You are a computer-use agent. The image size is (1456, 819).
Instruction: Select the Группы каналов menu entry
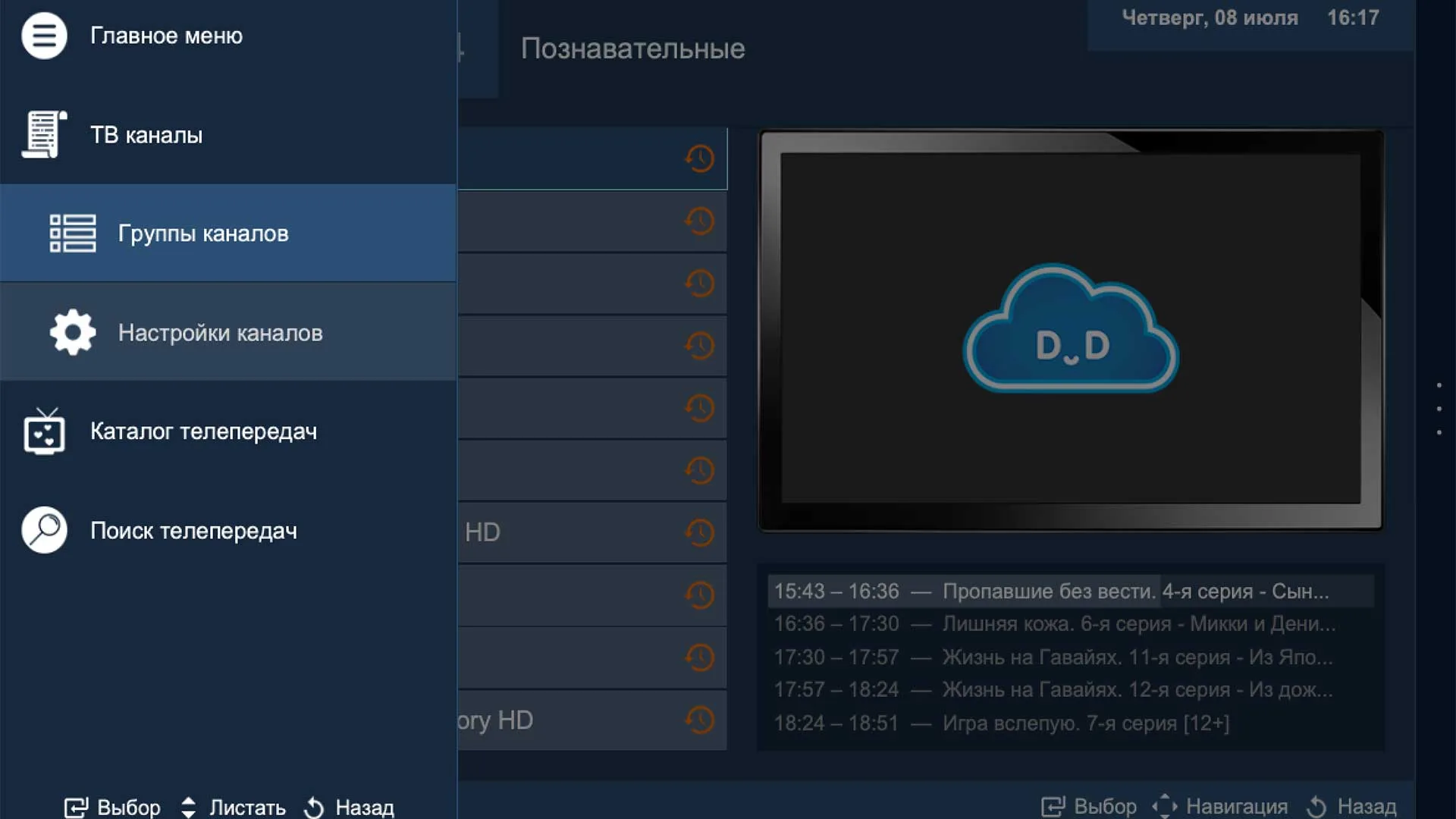point(202,233)
